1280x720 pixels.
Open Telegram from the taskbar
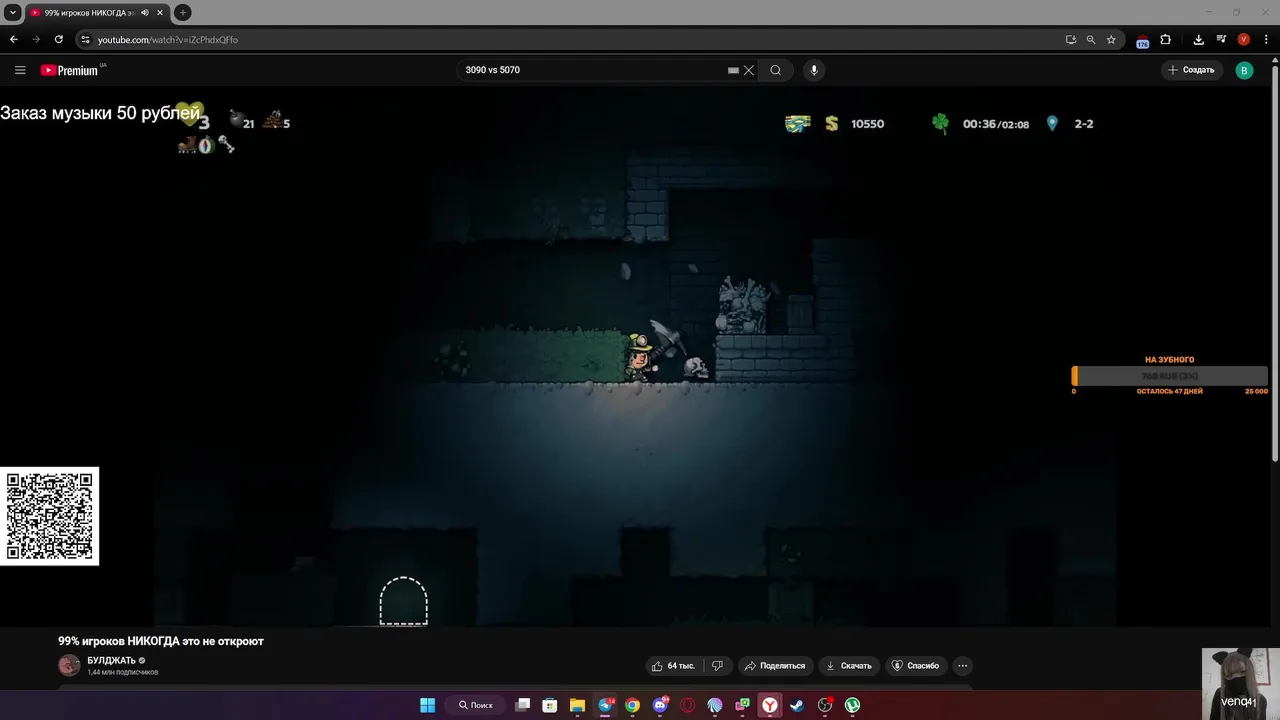605,705
